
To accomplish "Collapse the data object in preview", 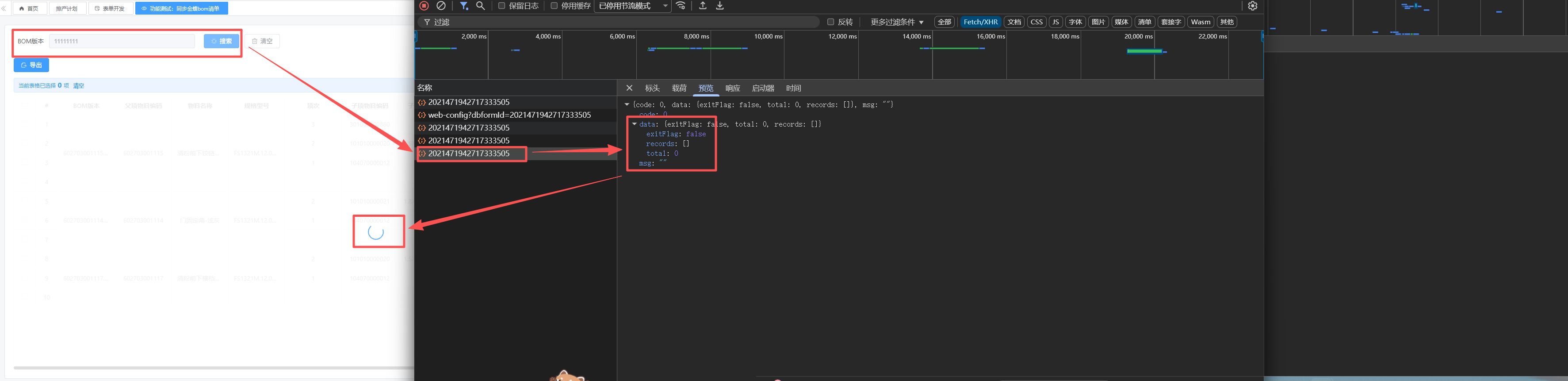I will pyautogui.click(x=634, y=124).
